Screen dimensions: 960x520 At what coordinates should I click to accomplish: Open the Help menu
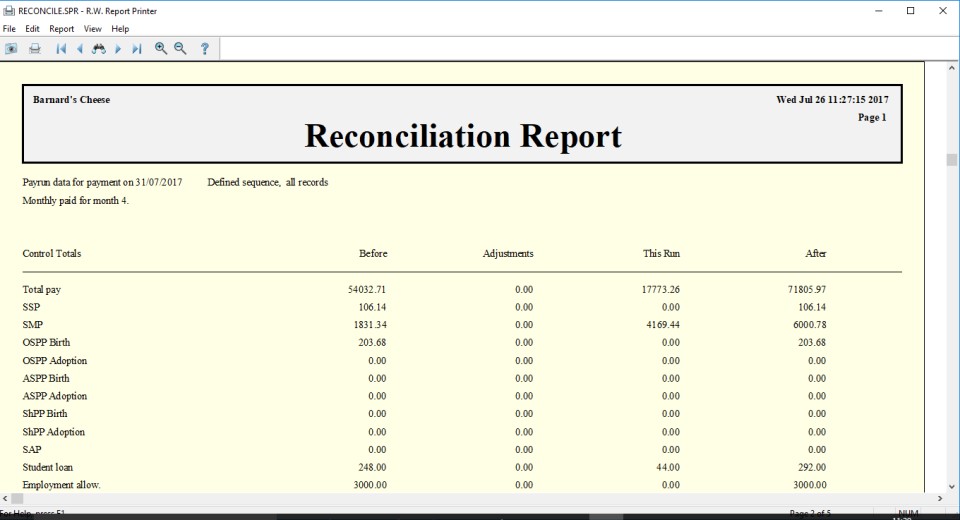pos(120,29)
